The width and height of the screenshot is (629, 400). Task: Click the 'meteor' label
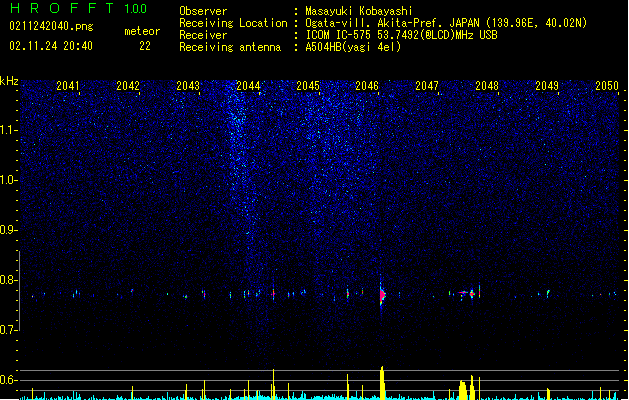coord(142,31)
